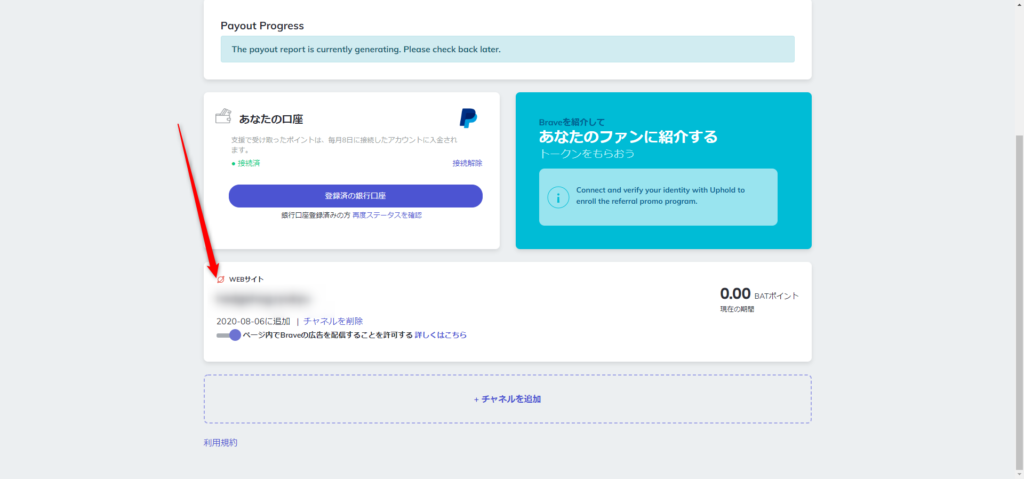Click the PayPal logo icon

(468, 118)
